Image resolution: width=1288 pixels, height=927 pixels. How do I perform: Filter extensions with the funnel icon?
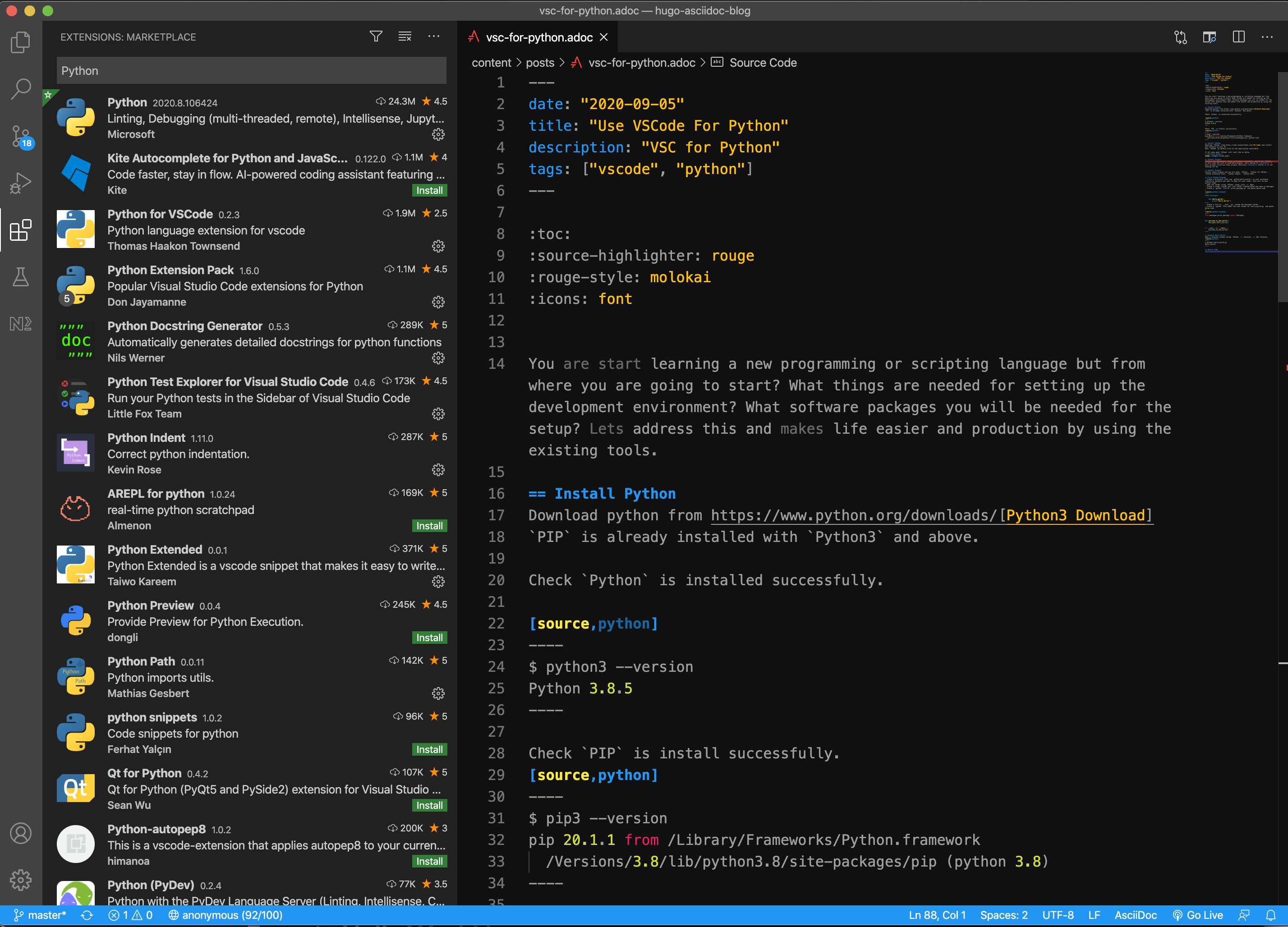pyautogui.click(x=375, y=37)
